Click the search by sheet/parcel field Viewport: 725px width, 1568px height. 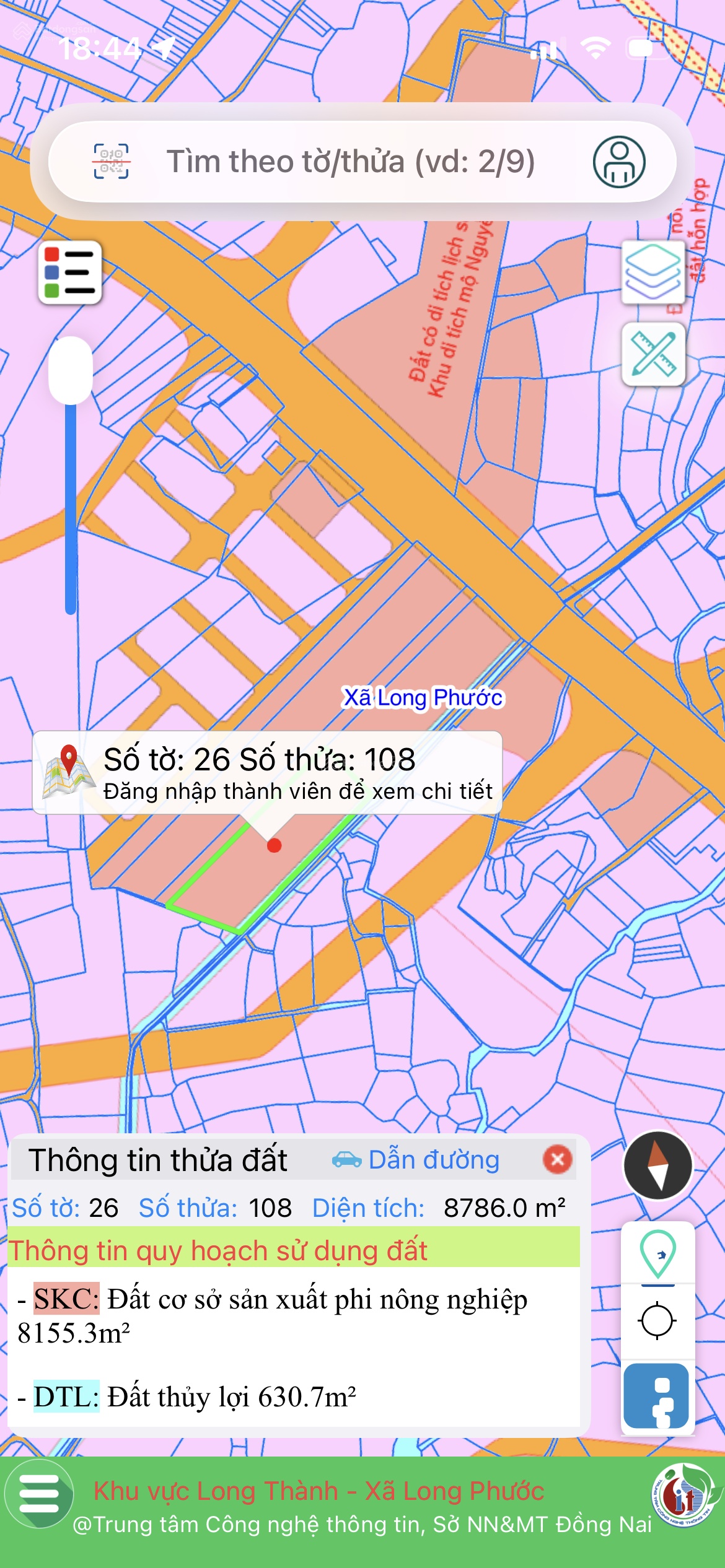pyautogui.click(x=350, y=162)
